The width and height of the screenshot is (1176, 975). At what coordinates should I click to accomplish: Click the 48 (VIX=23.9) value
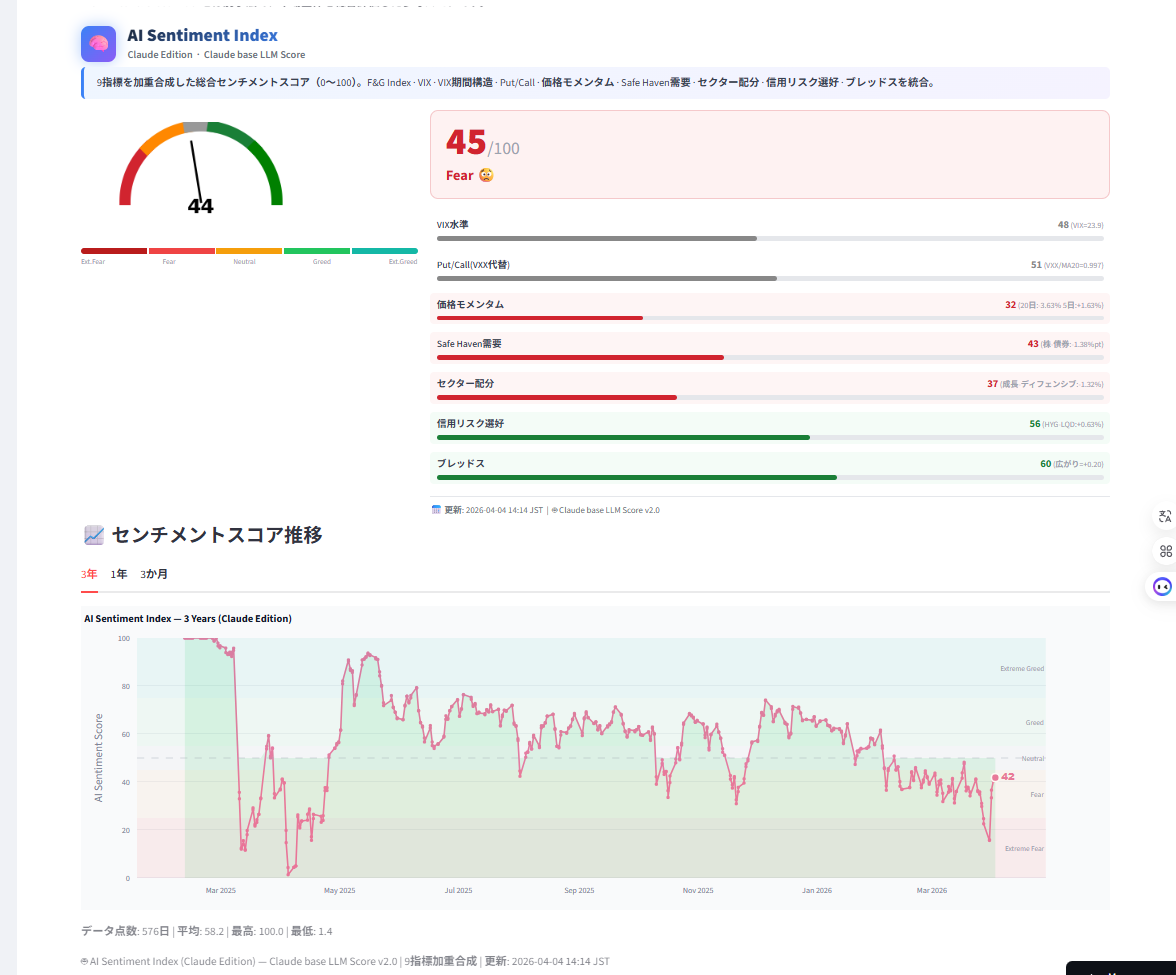[1080, 225]
